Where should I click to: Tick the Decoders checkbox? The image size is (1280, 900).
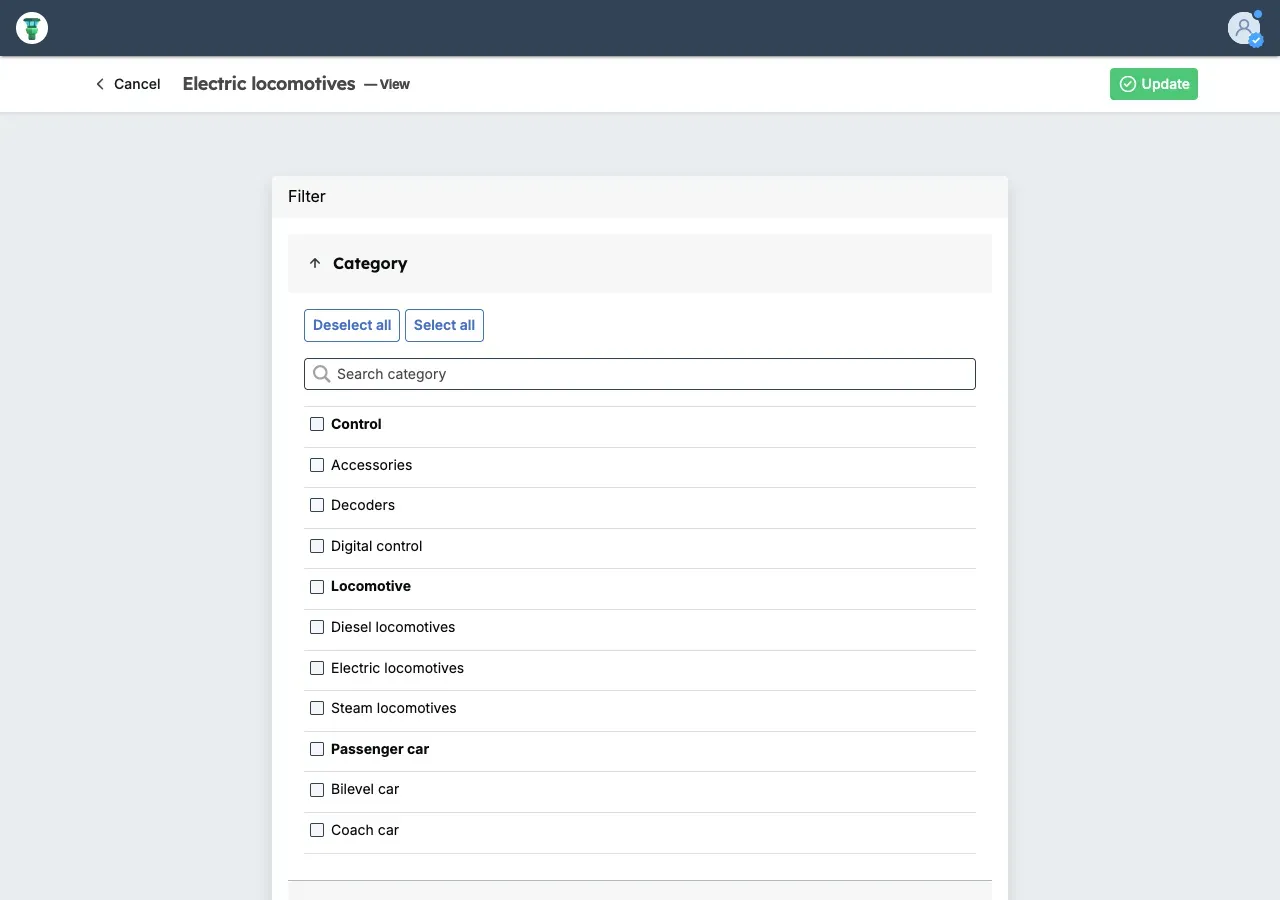[x=317, y=505]
